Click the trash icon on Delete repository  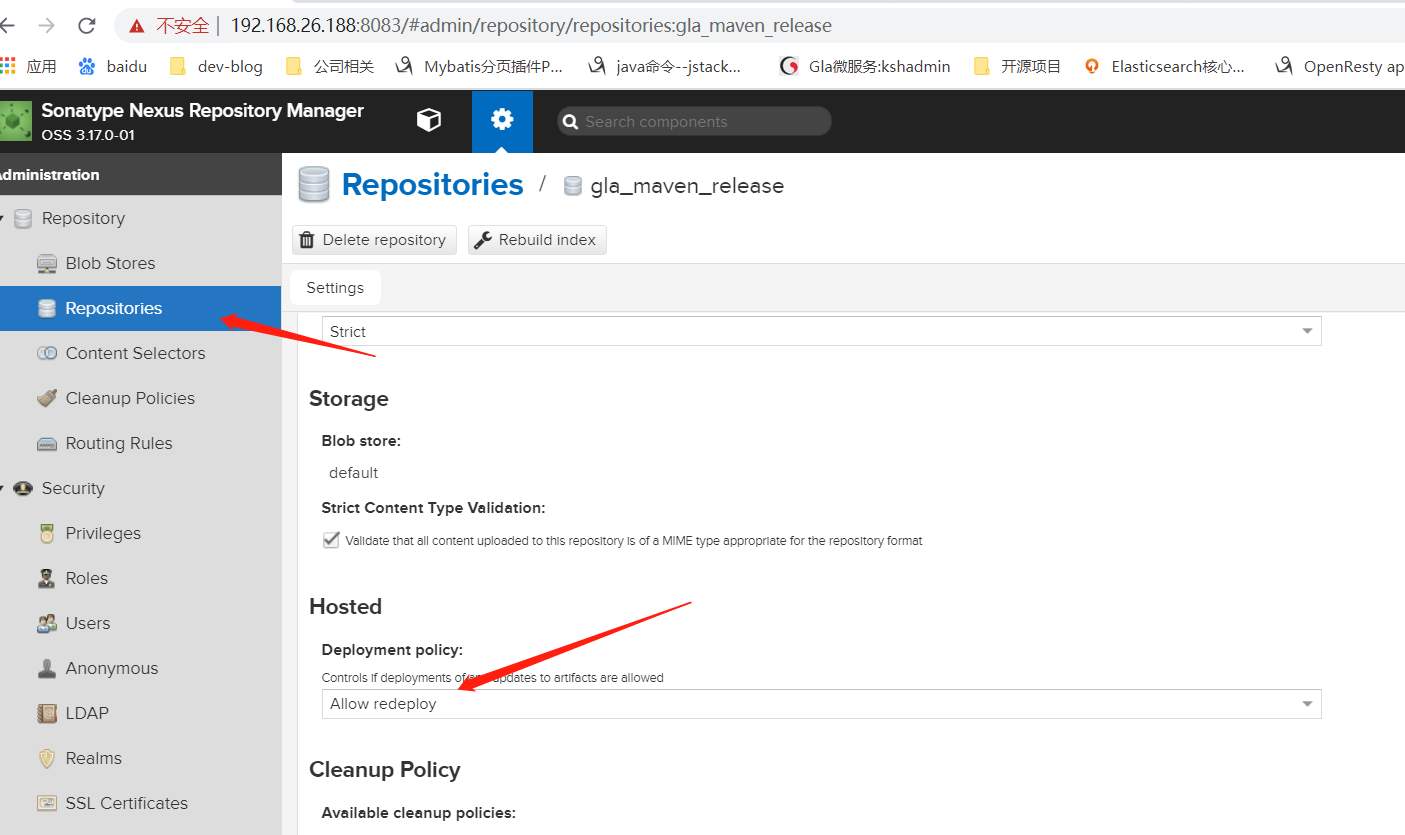coord(308,240)
